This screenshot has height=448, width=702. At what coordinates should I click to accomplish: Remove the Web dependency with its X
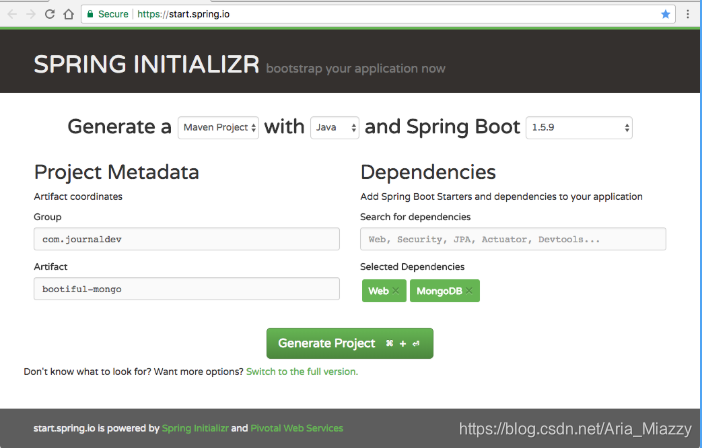396,291
